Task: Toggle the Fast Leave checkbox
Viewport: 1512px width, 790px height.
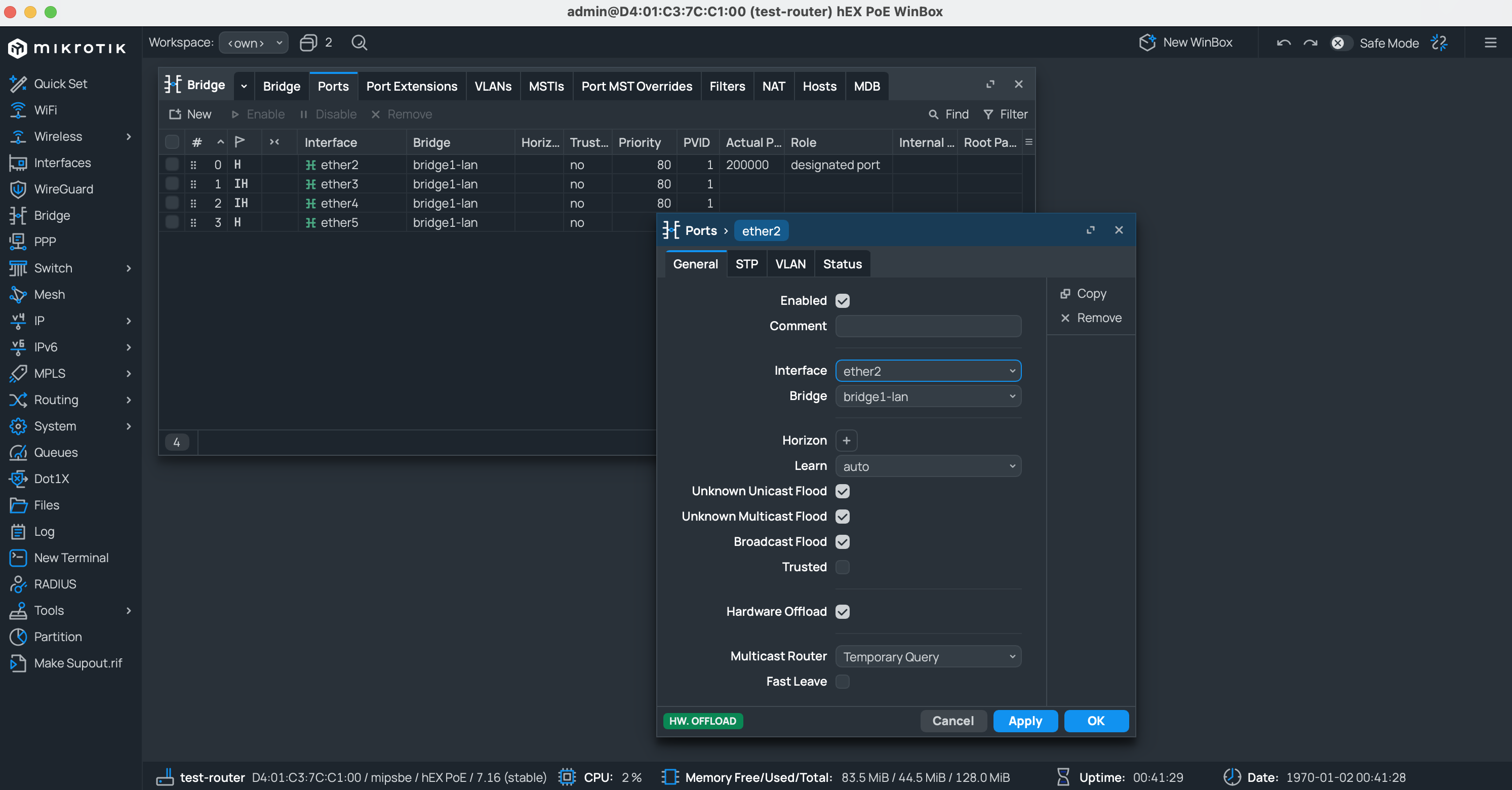Action: (x=842, y=682)
